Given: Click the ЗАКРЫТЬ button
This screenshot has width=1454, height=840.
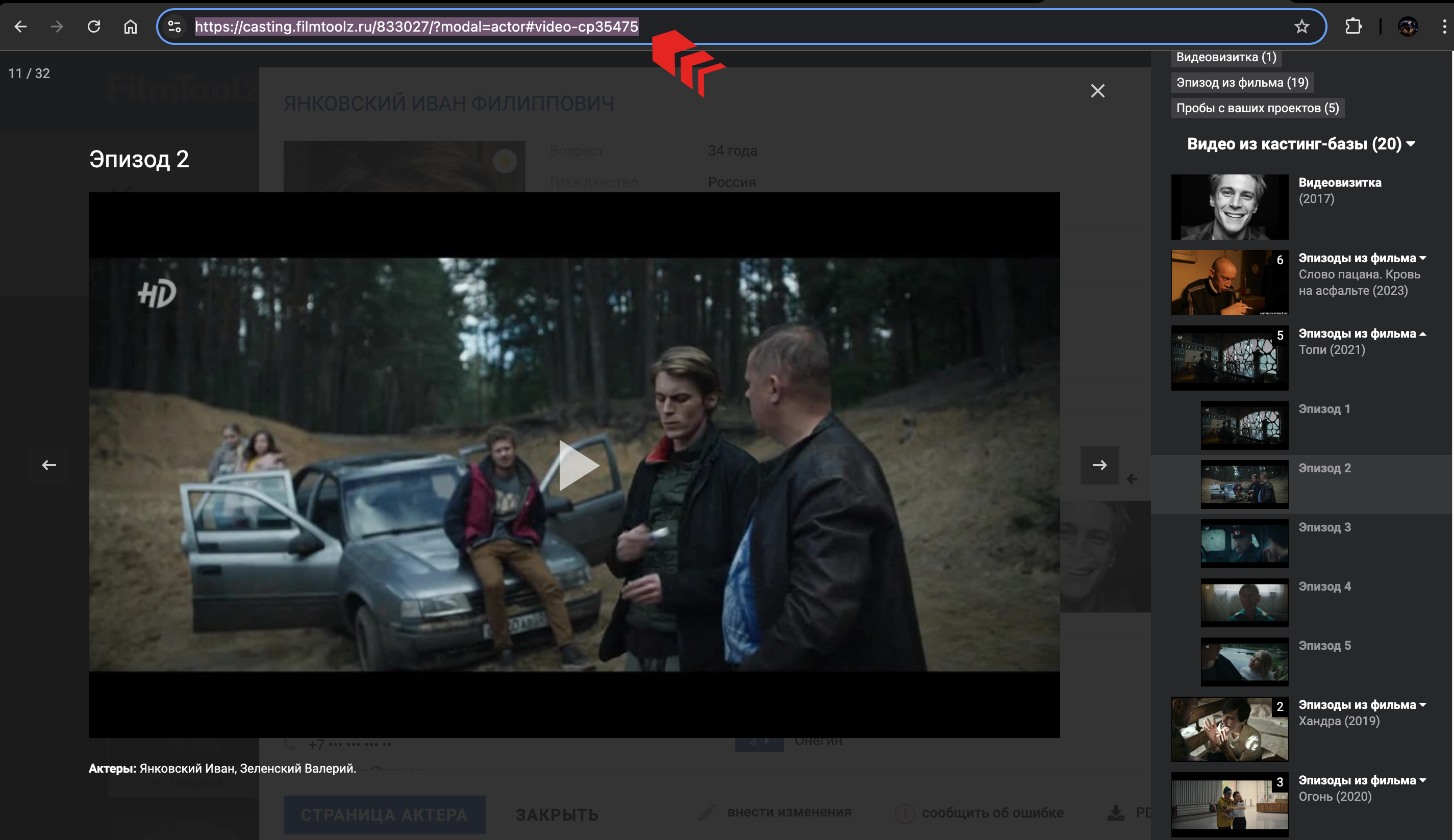Looking at the screenshot, I should coord(557,814).
